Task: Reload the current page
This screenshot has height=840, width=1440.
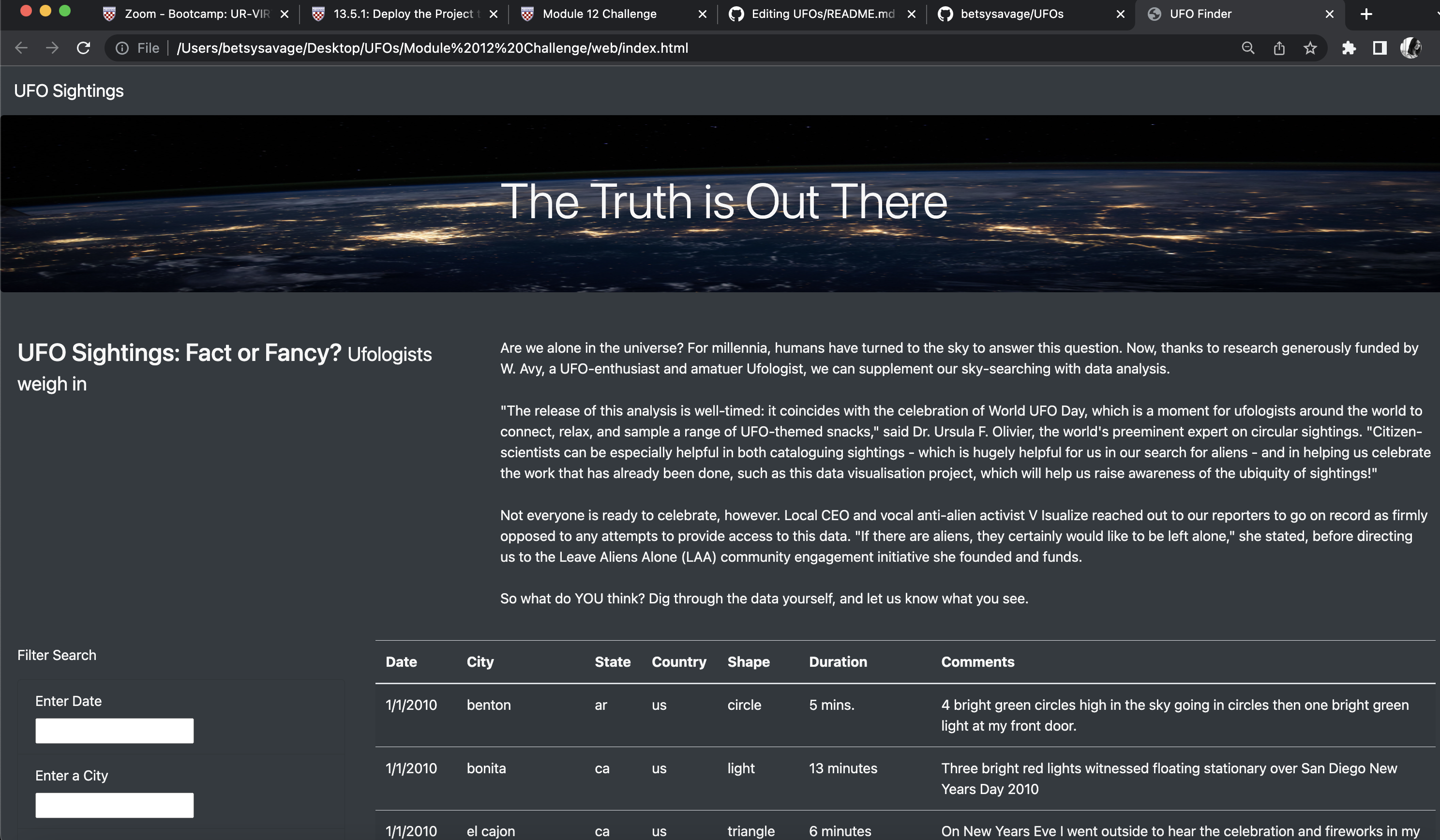Action: 83,48
